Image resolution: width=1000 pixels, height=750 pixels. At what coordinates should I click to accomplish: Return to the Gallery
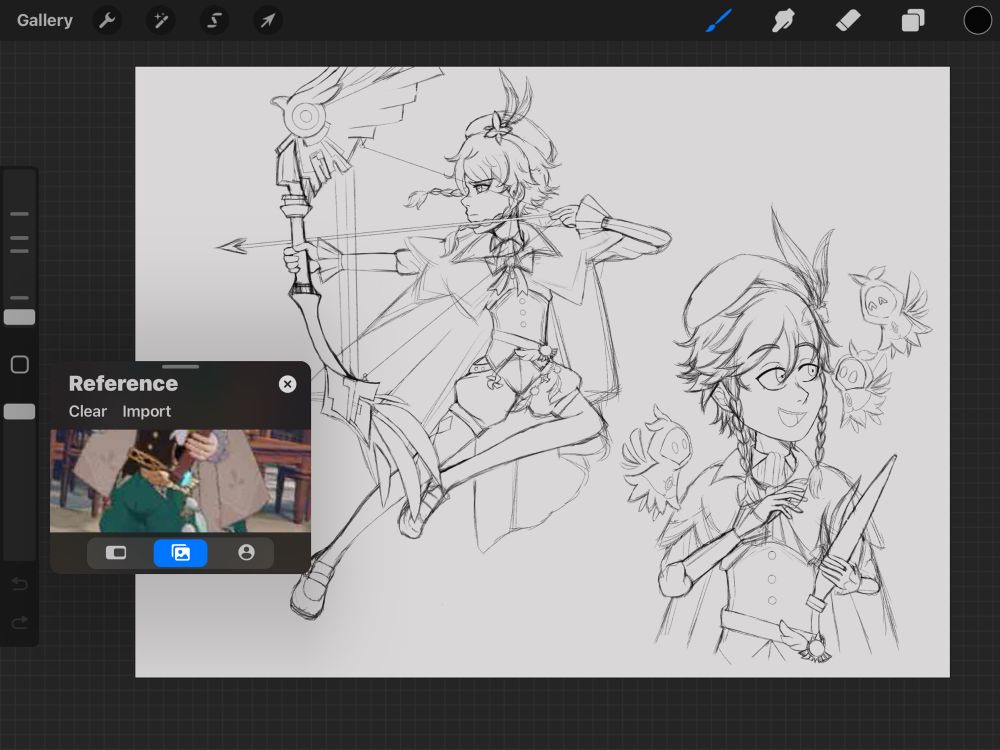click(45, 20)
